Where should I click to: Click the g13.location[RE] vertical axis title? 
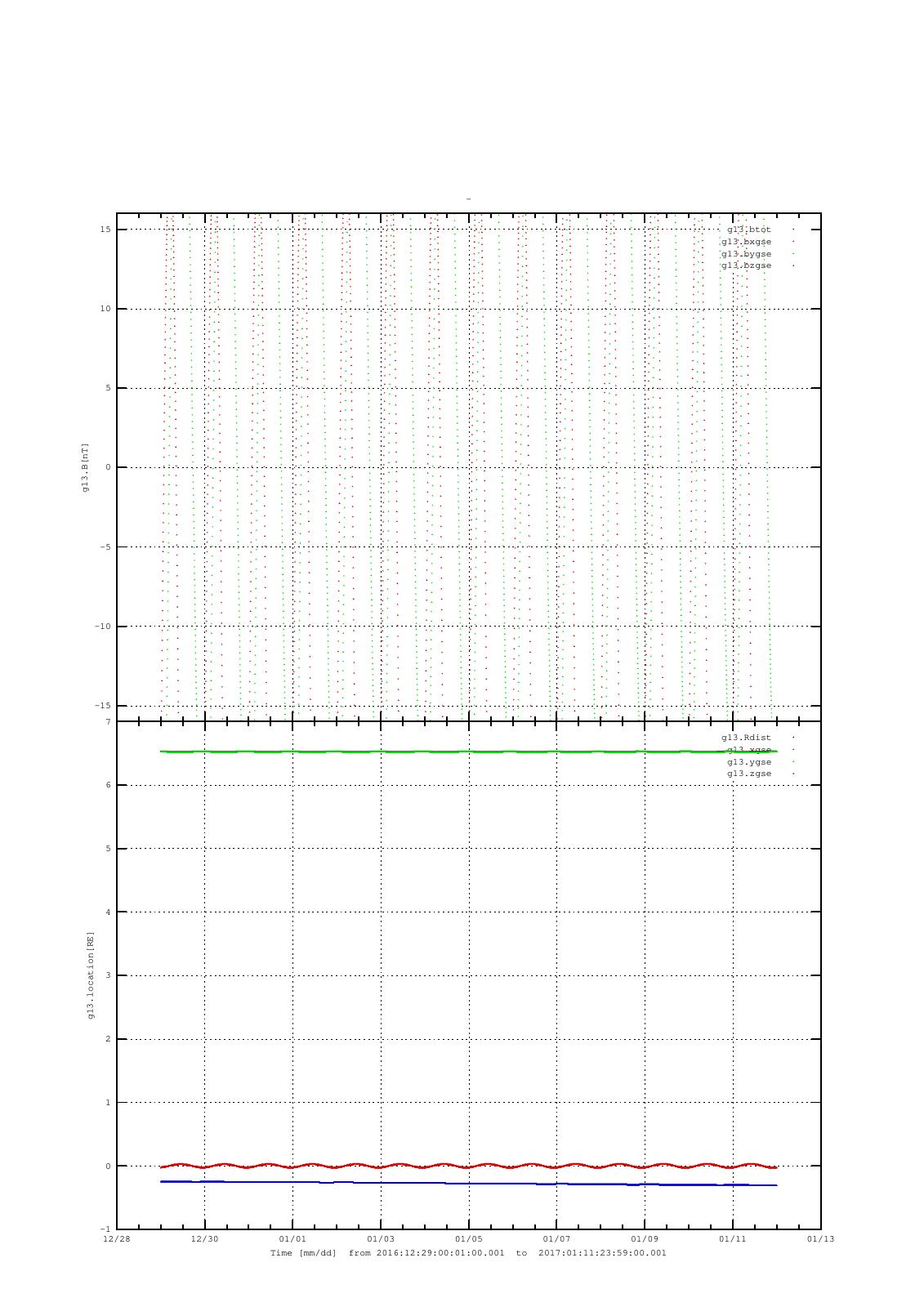coord(91,975)
